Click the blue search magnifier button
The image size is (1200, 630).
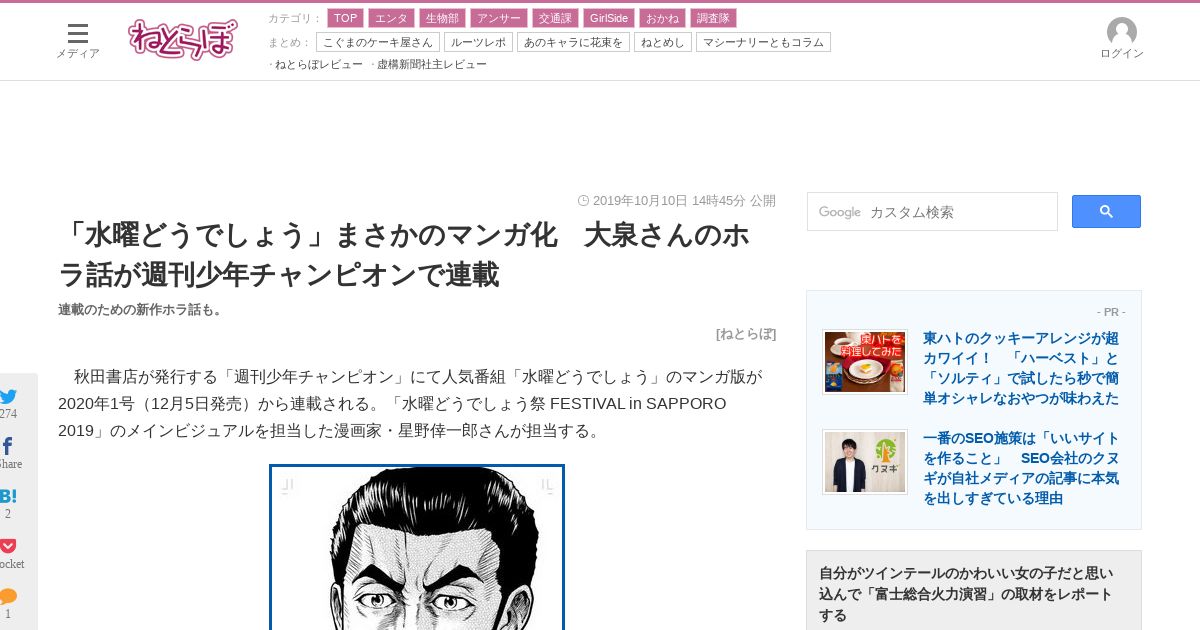click(x=1106, y=211)
